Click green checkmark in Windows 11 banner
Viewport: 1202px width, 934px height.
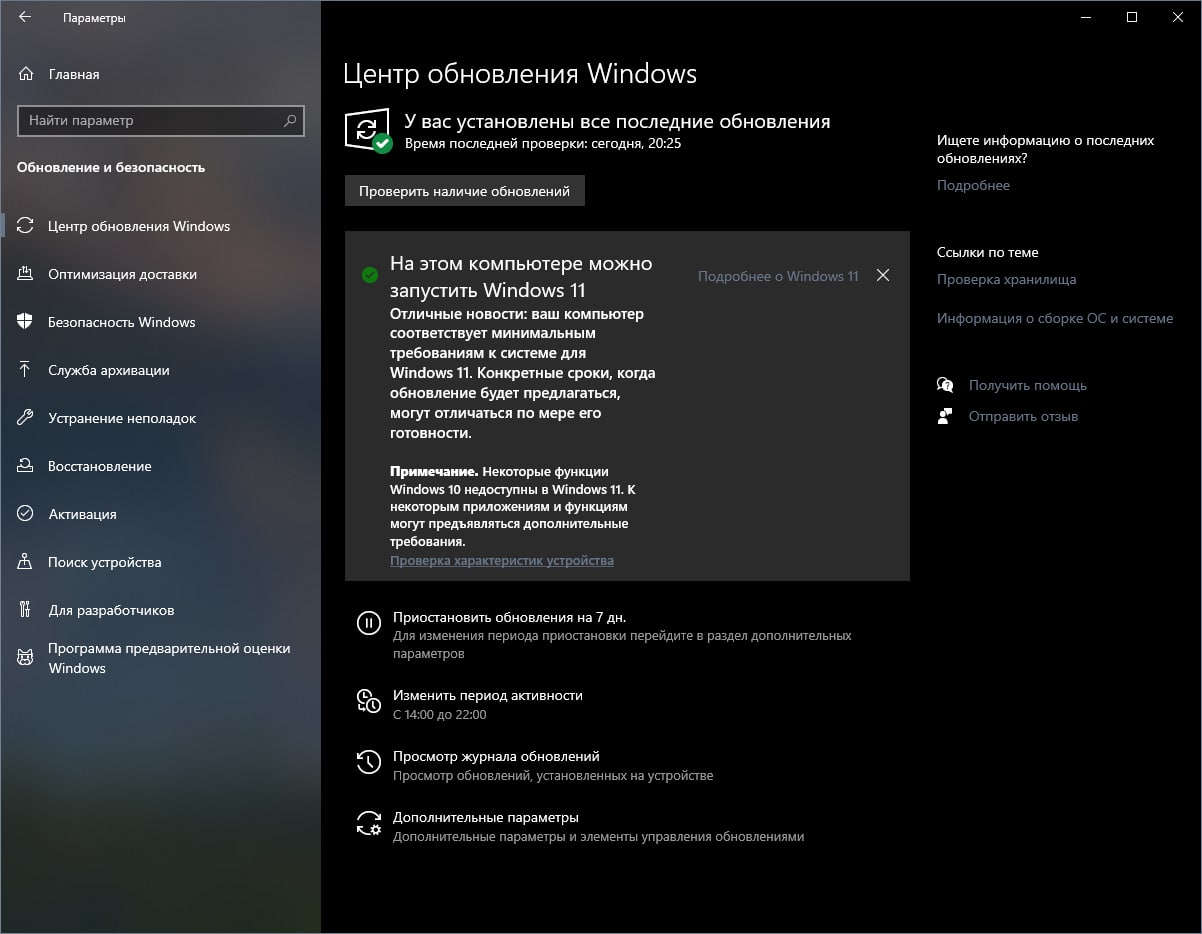(370, 275)
